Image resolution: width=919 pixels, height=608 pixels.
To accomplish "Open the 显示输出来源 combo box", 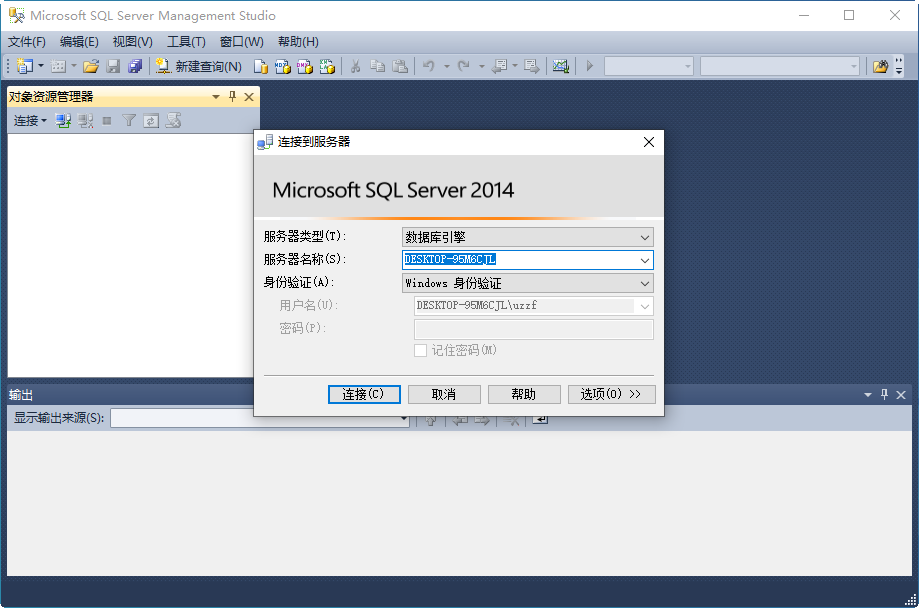I will [260, 418].
